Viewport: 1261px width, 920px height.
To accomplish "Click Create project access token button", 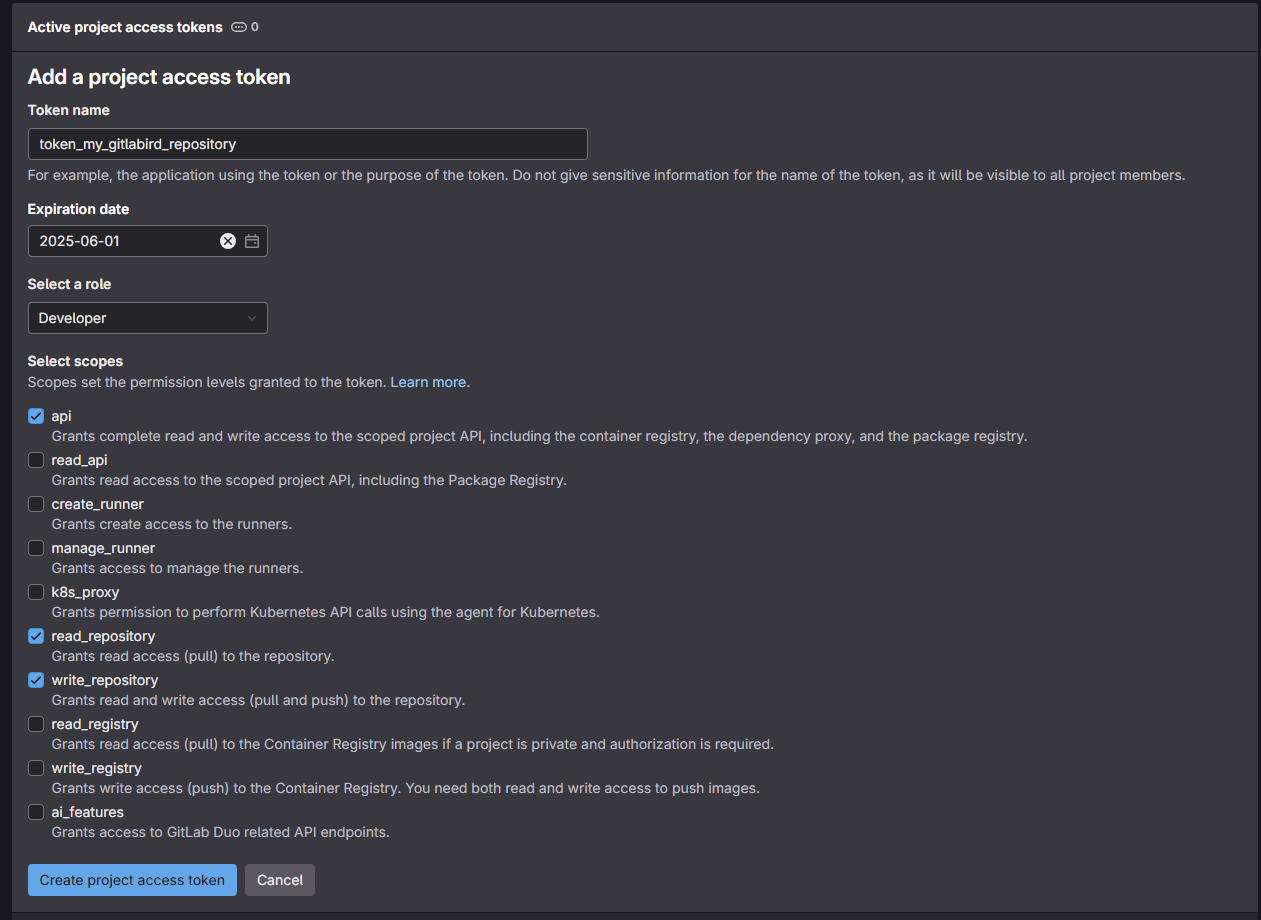I will pos(132,880).
